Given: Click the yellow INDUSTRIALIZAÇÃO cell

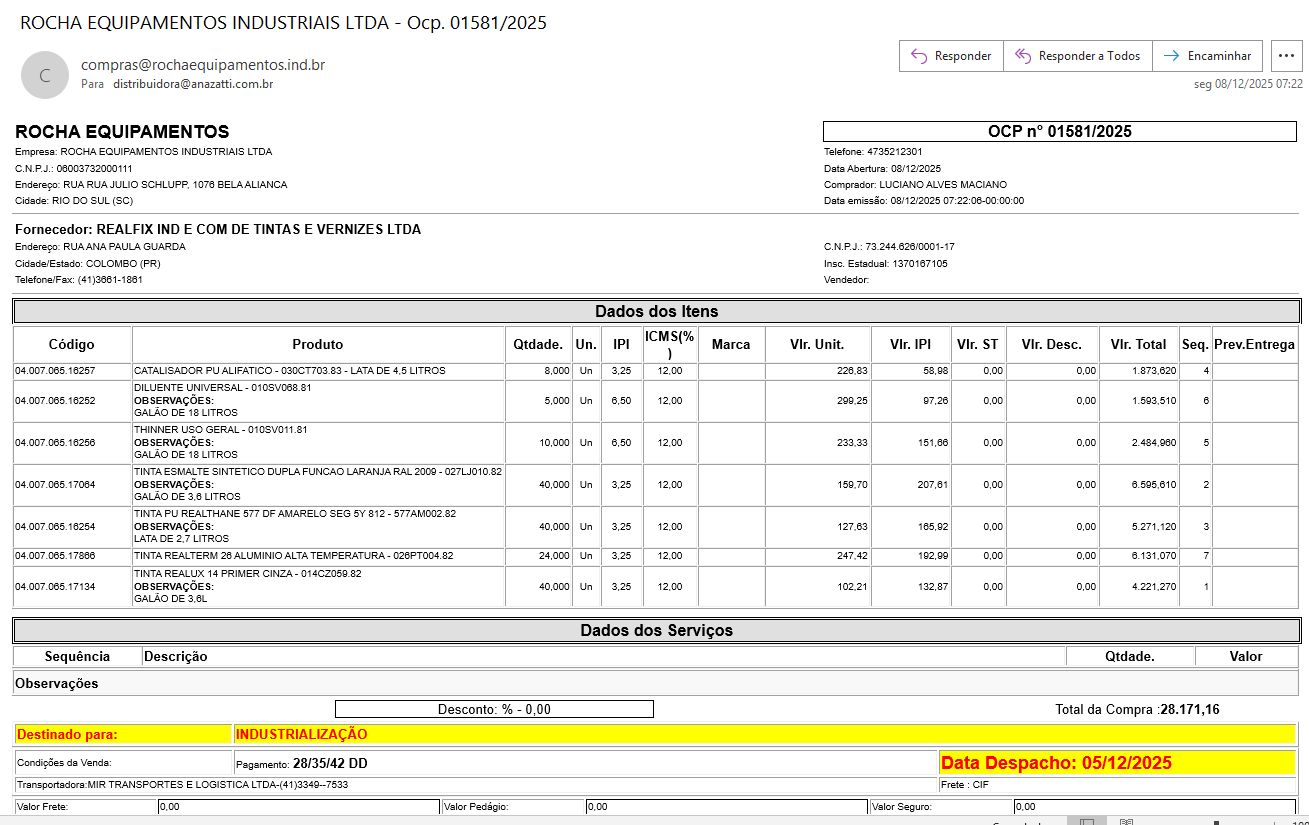Looking at the screenshot, I should pos(765,734).
